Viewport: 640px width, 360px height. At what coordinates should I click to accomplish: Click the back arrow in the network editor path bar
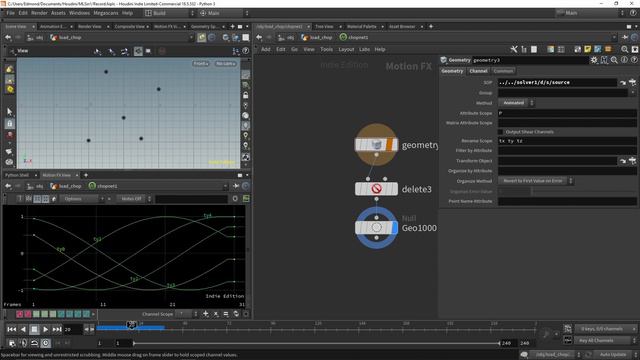[x=259, y=38]
